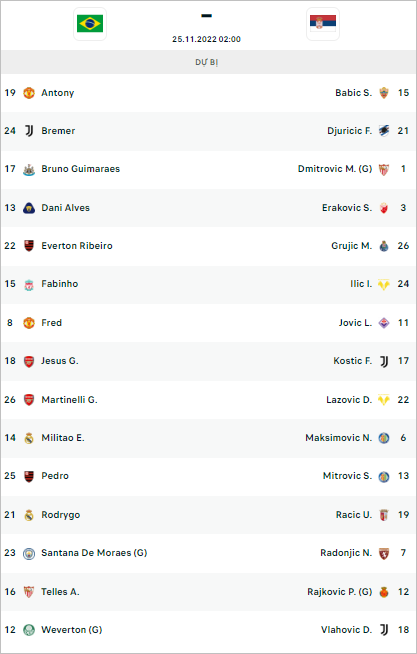
Task: Click Manchester City crest beside Santana De Moraes
Action: (29, 553)
